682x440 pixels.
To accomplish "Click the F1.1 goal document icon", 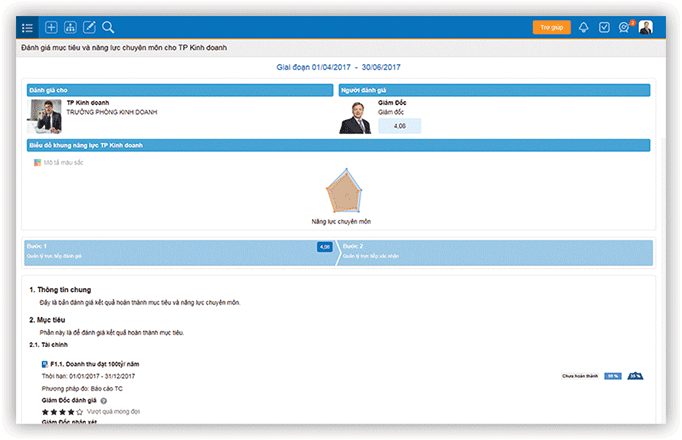I will coord(45,365).
